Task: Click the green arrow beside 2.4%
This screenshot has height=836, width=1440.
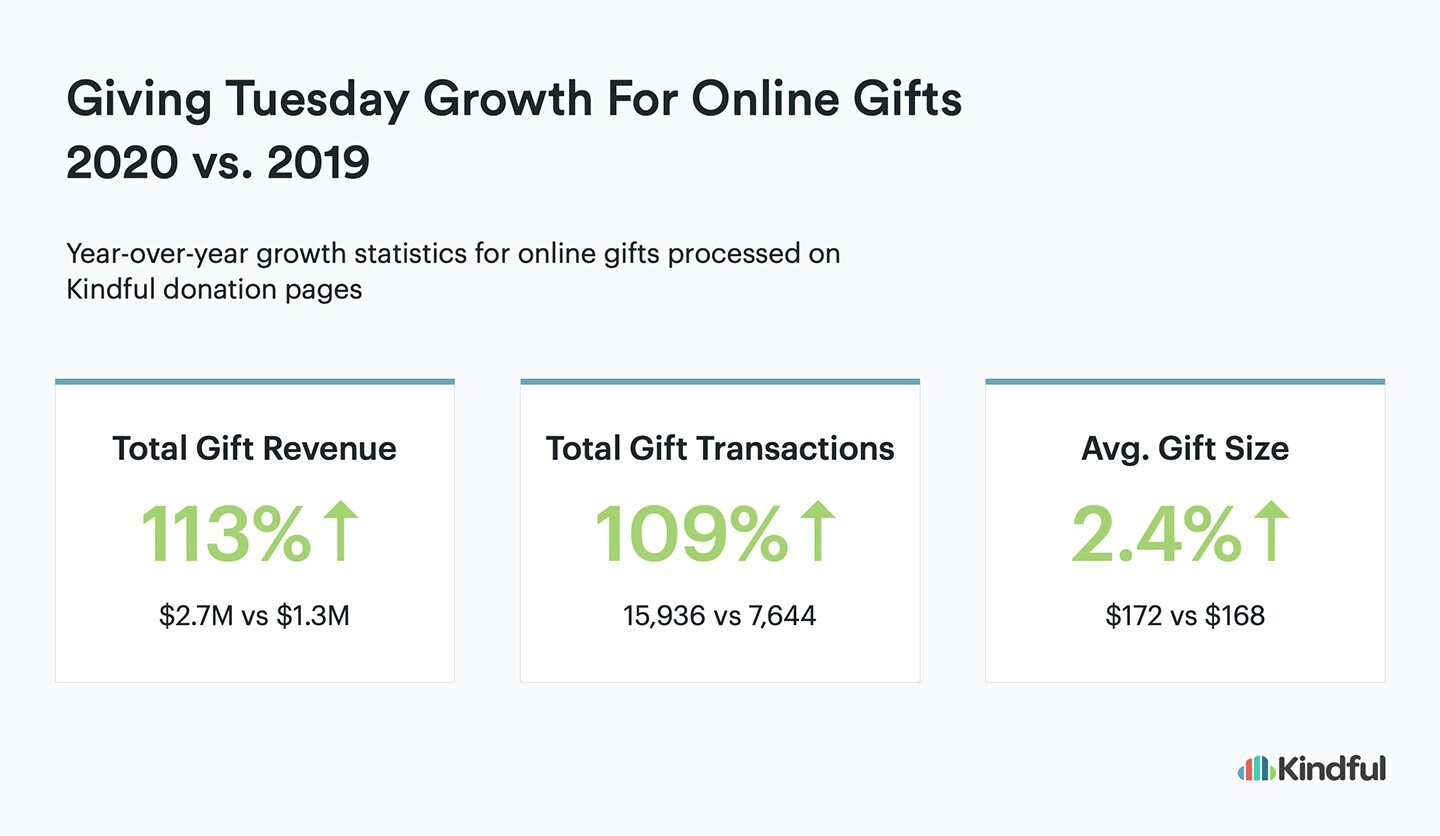Action: pyautogui.click(x=1271, y=533)
